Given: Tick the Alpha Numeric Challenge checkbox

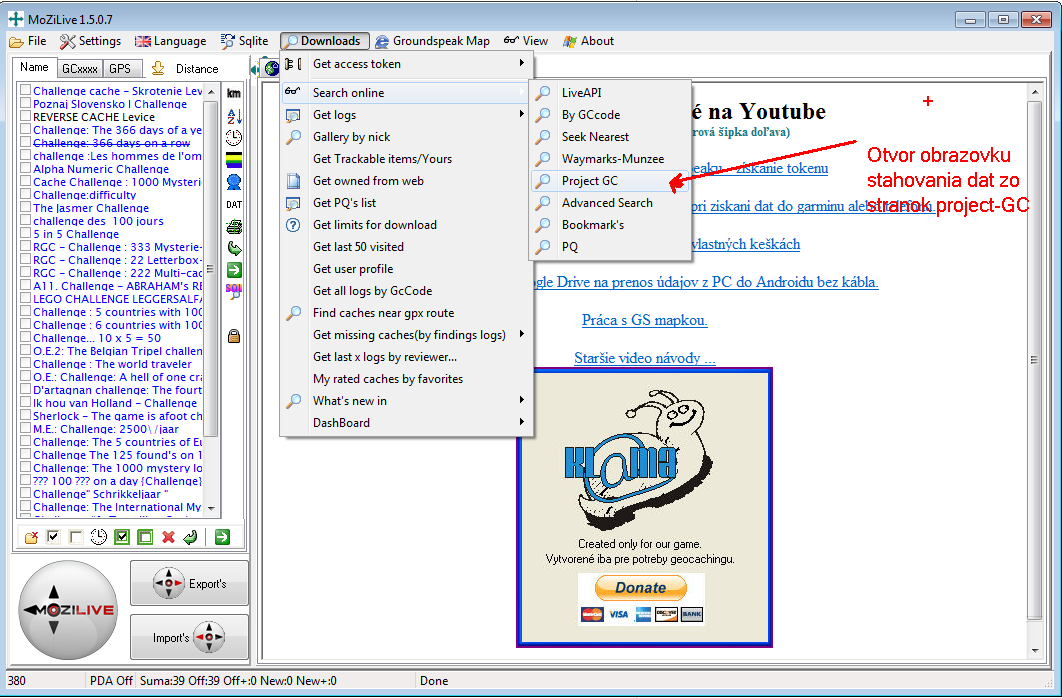Looking at the screenshot, I should click(25, 169).
